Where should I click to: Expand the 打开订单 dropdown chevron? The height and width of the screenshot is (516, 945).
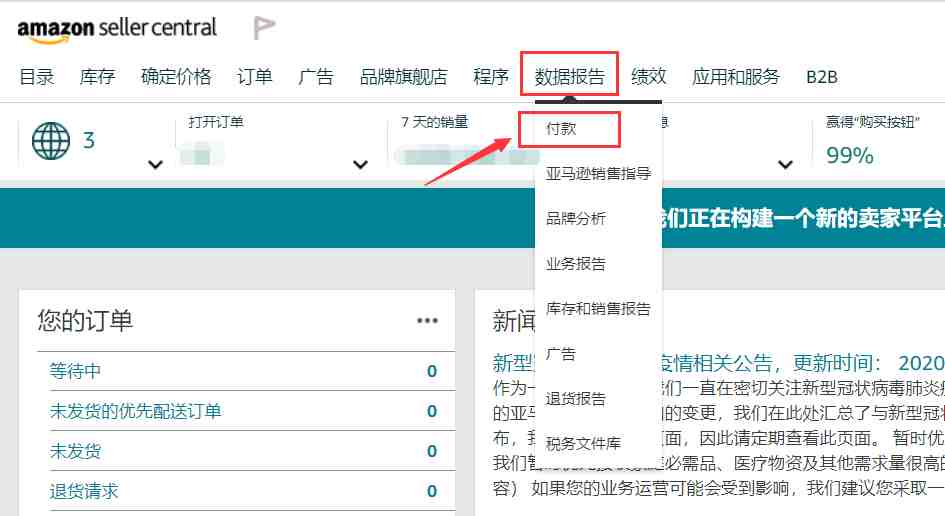(x=360, y=164)
